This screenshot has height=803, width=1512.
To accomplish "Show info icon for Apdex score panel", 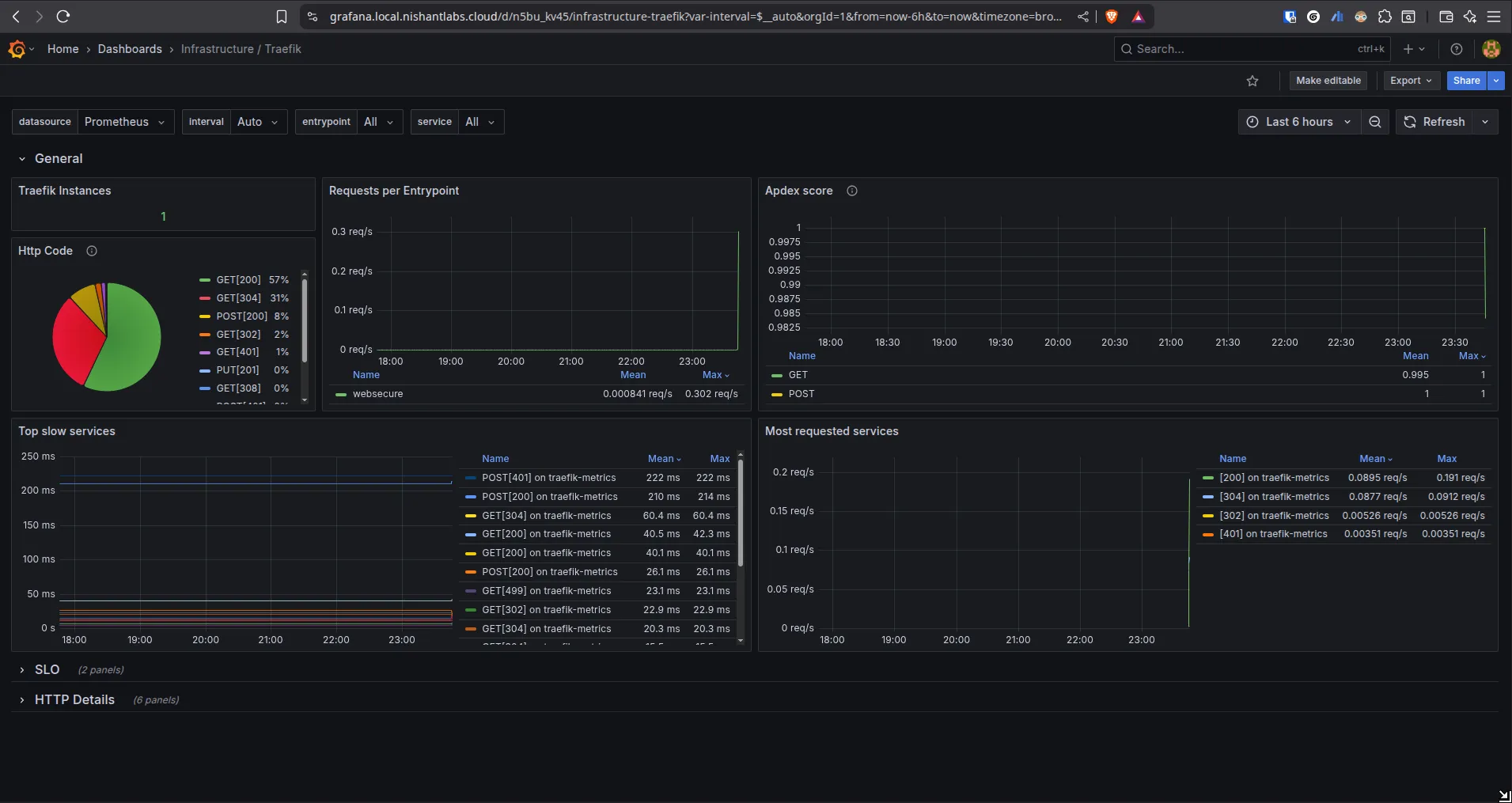I will [852, 191].
